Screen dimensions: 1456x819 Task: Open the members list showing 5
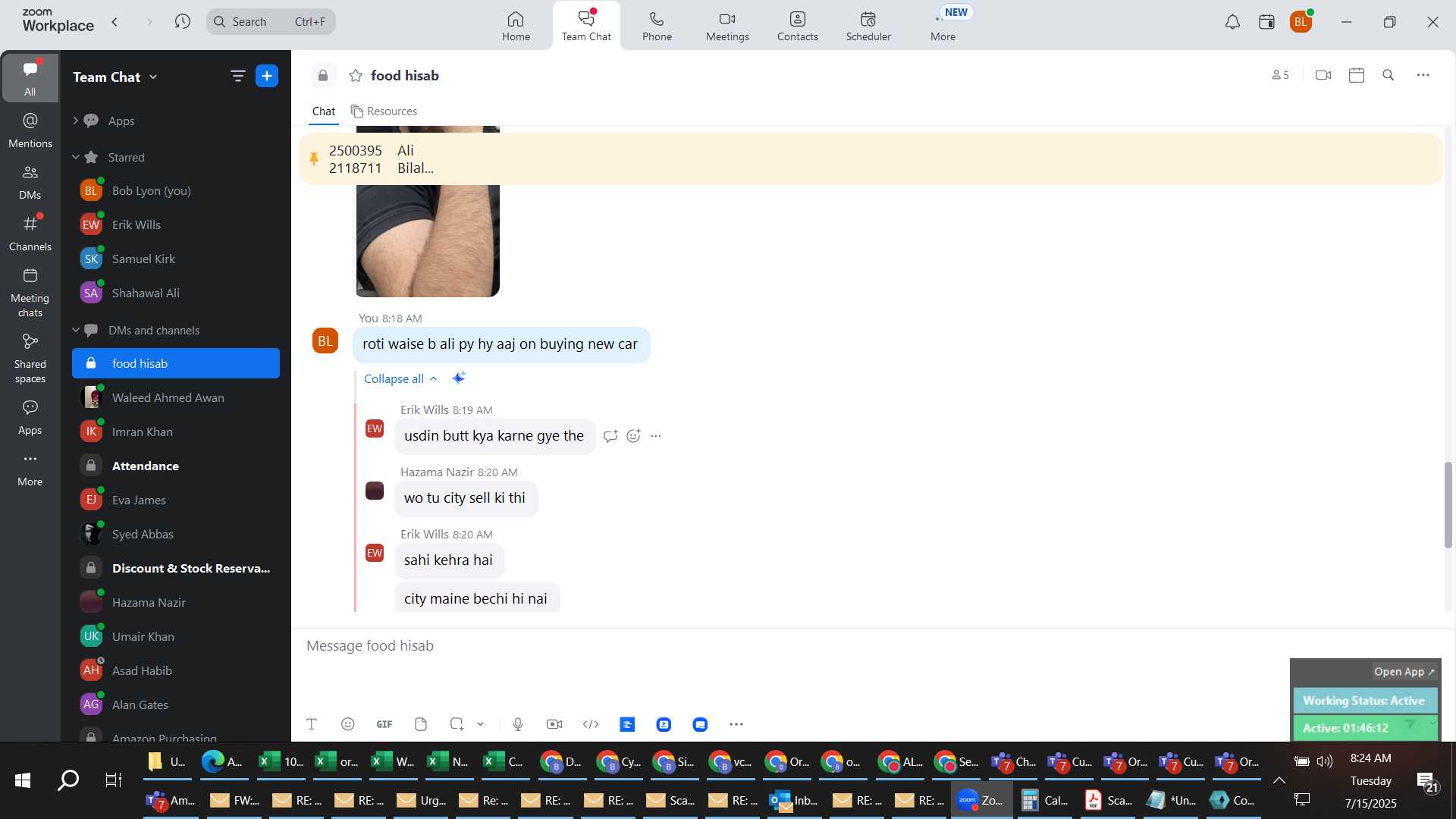(1280, 75)
